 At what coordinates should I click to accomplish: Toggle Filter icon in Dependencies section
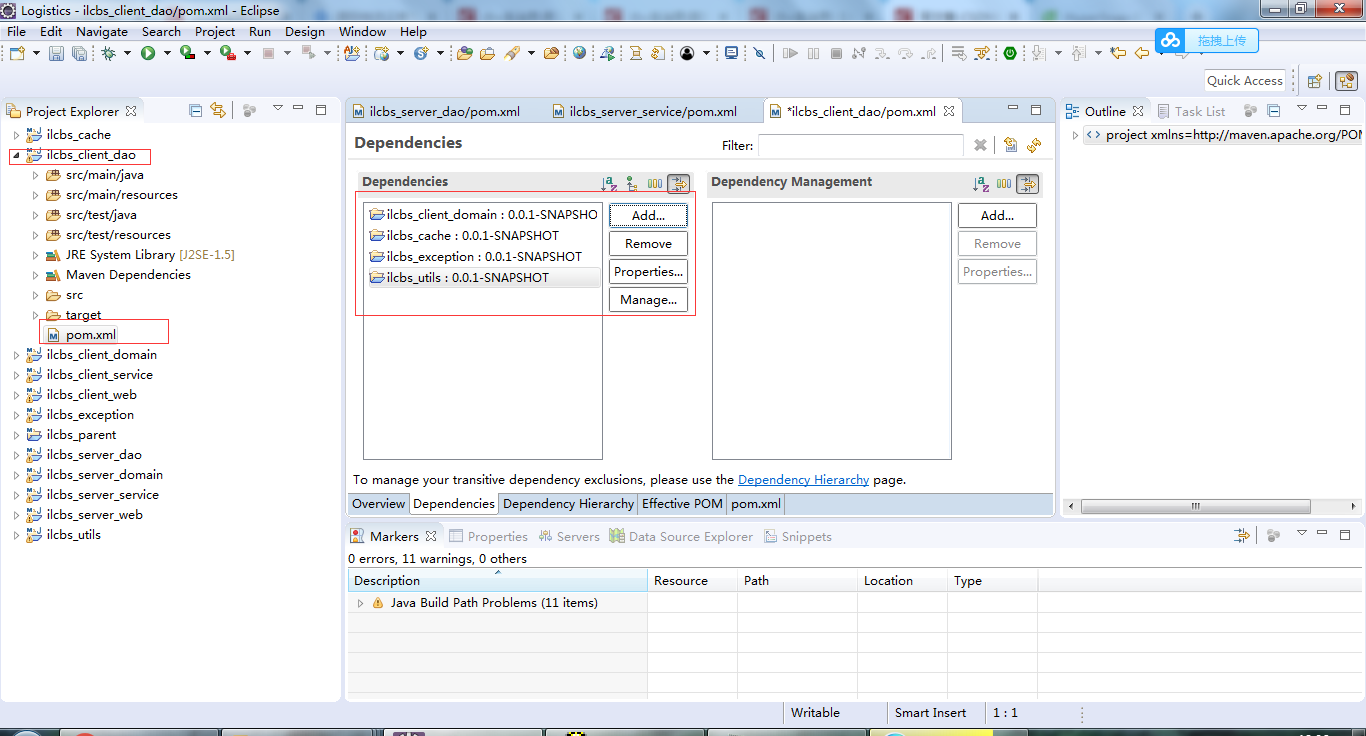[679, 184]
